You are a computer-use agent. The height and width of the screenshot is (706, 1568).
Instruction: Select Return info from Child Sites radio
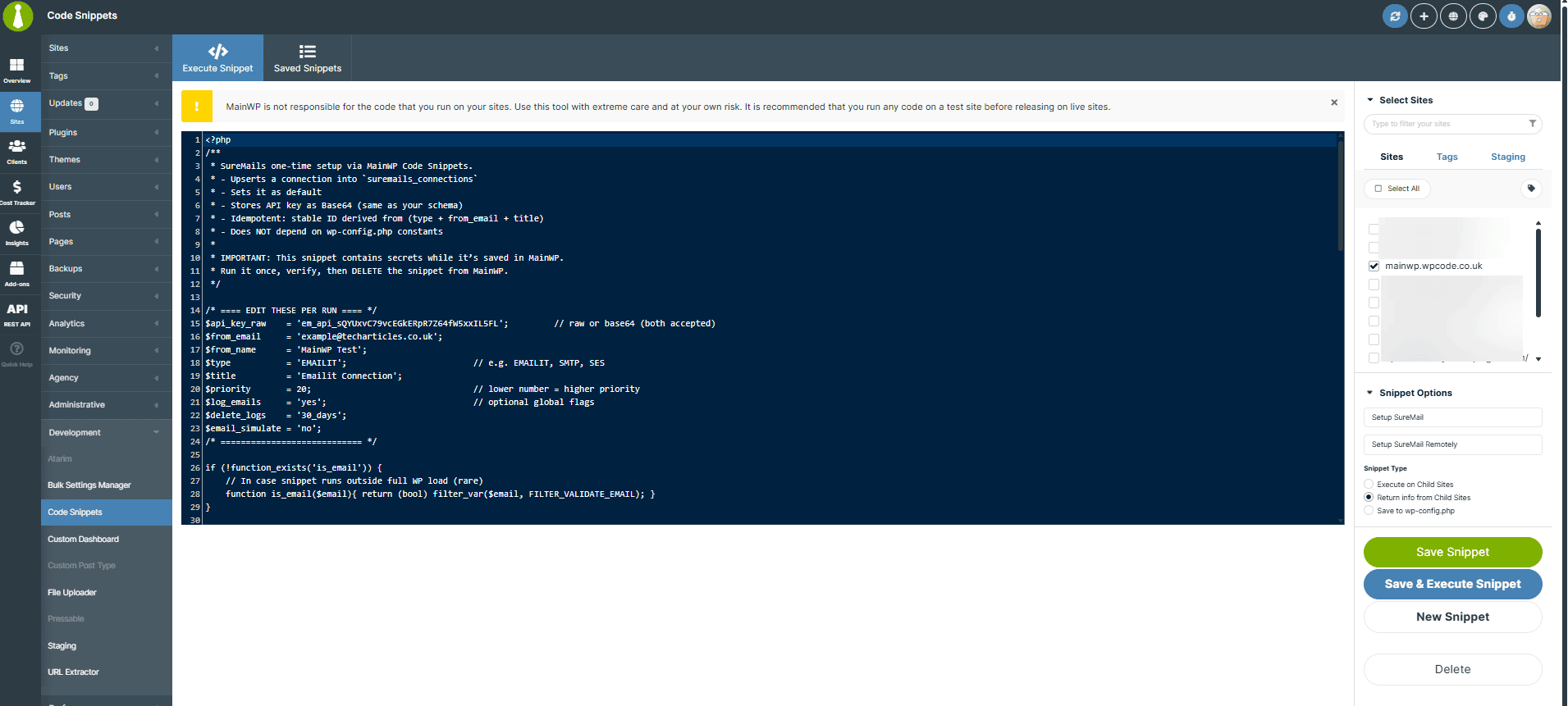1369,498
